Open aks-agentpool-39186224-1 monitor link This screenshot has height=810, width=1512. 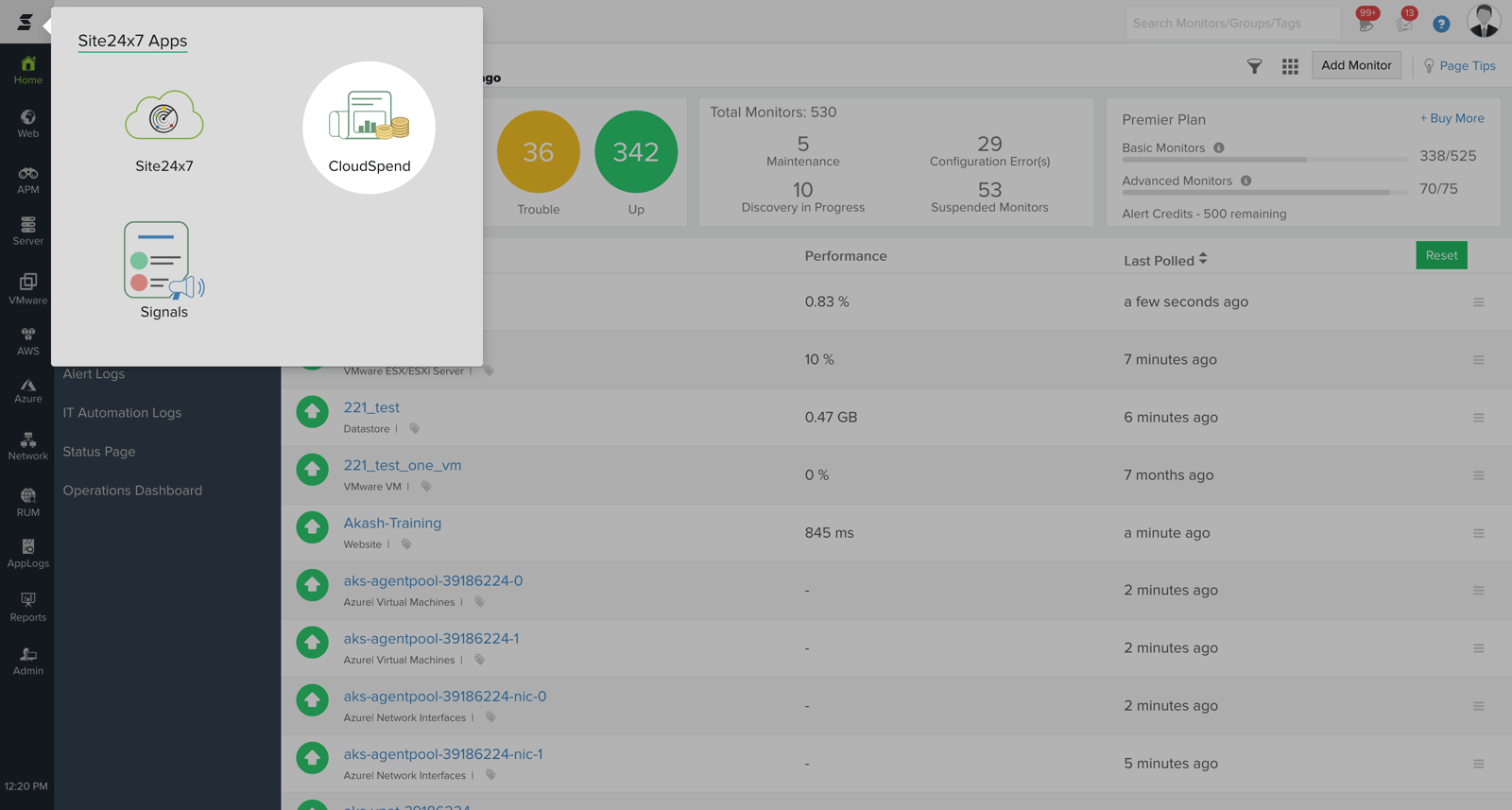tap(431, 638)
